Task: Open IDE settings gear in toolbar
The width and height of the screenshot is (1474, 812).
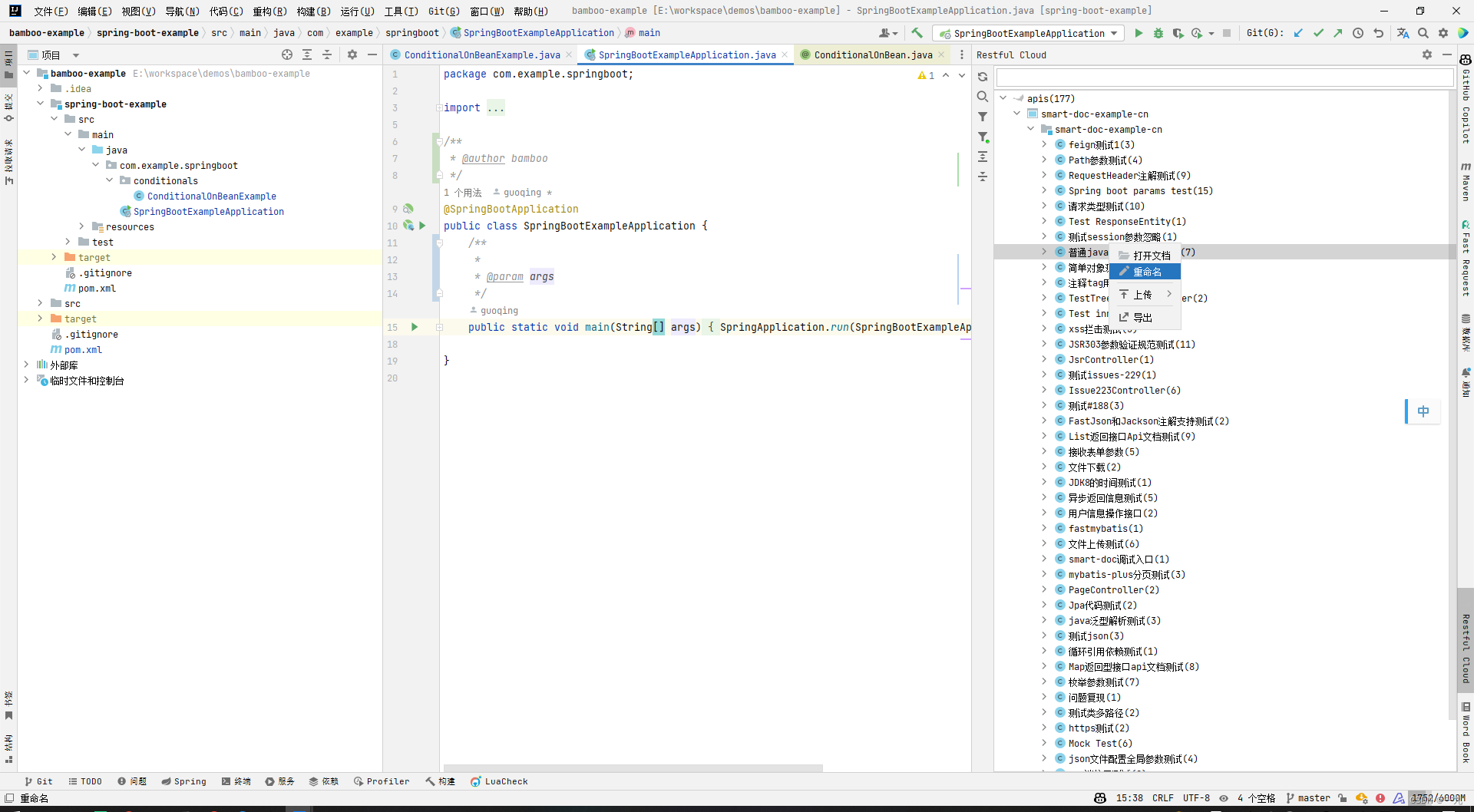Action: point(1443,33)
